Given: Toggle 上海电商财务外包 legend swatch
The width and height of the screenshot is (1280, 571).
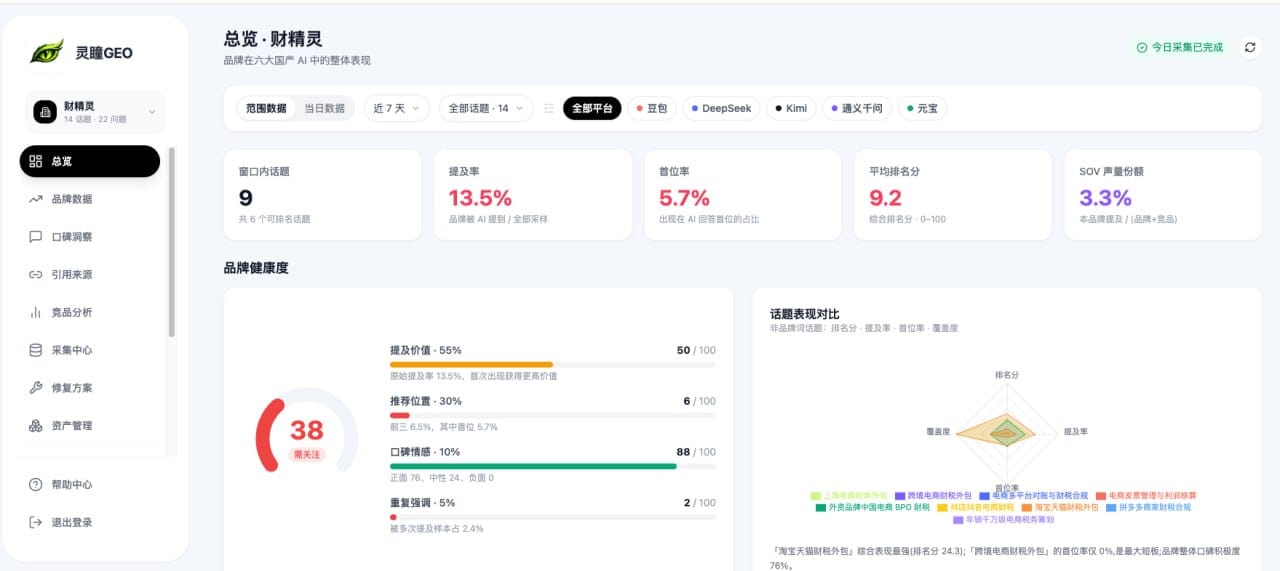Looking at the screenshot, I should 816,496.
